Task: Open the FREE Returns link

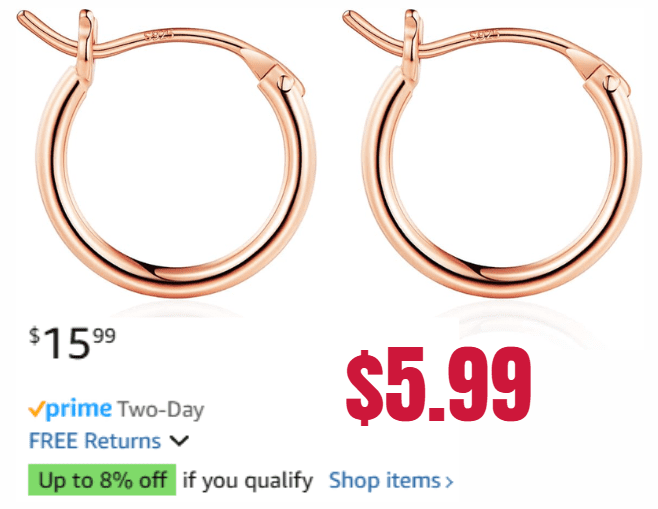Action: point(95,441)
